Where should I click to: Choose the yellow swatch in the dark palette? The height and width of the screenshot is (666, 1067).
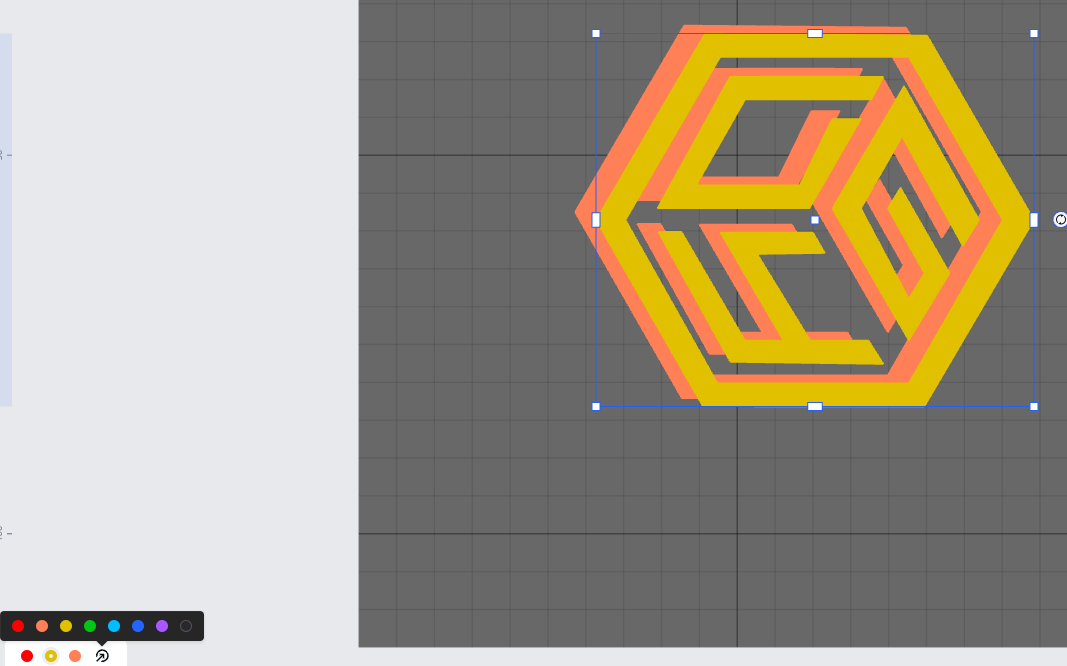coord(66,626)
